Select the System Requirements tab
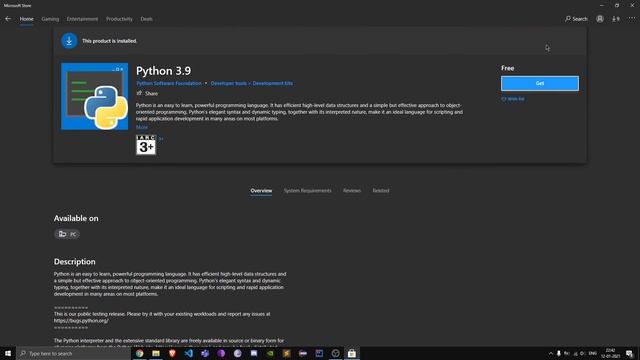 point(307,191)
